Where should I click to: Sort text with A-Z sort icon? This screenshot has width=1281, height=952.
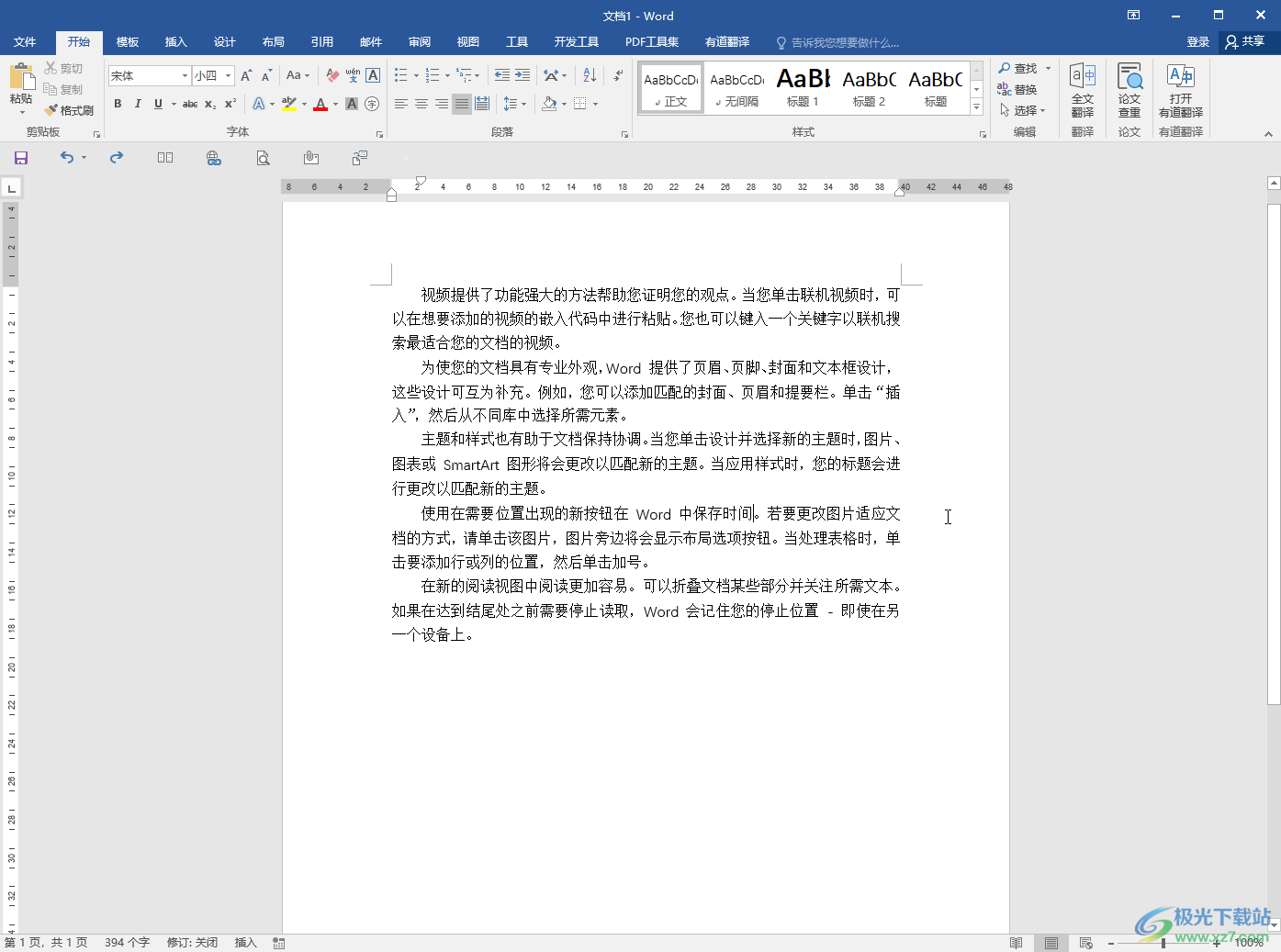(590, 75)
